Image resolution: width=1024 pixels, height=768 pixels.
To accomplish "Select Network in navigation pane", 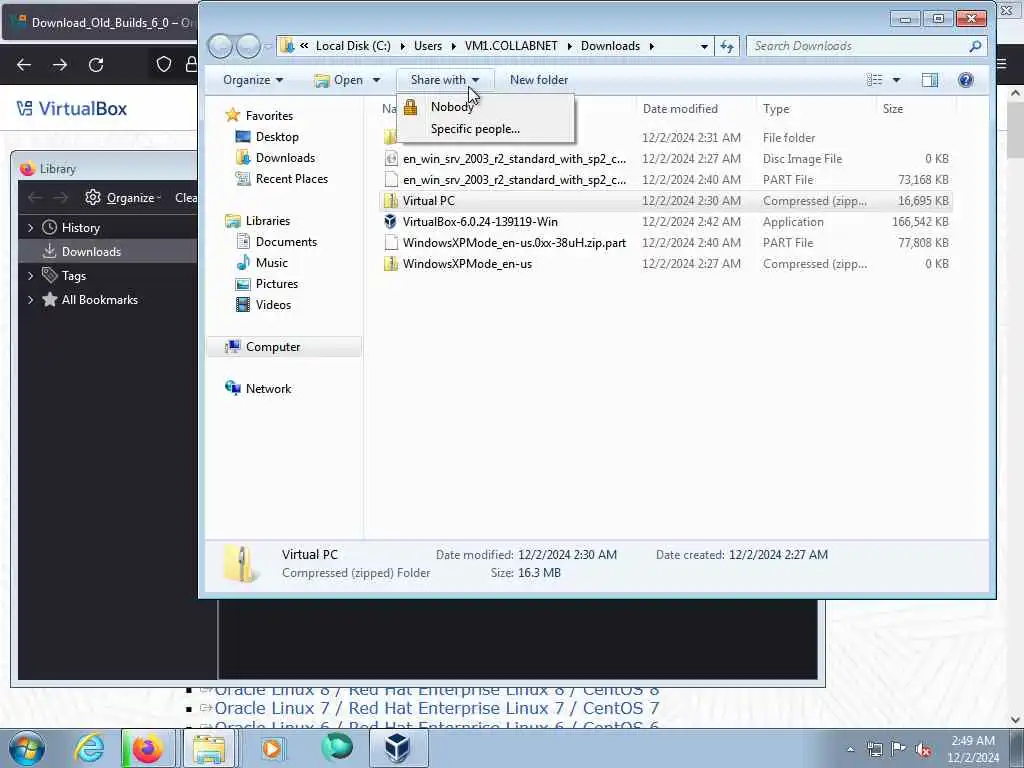I will (268, 389).
